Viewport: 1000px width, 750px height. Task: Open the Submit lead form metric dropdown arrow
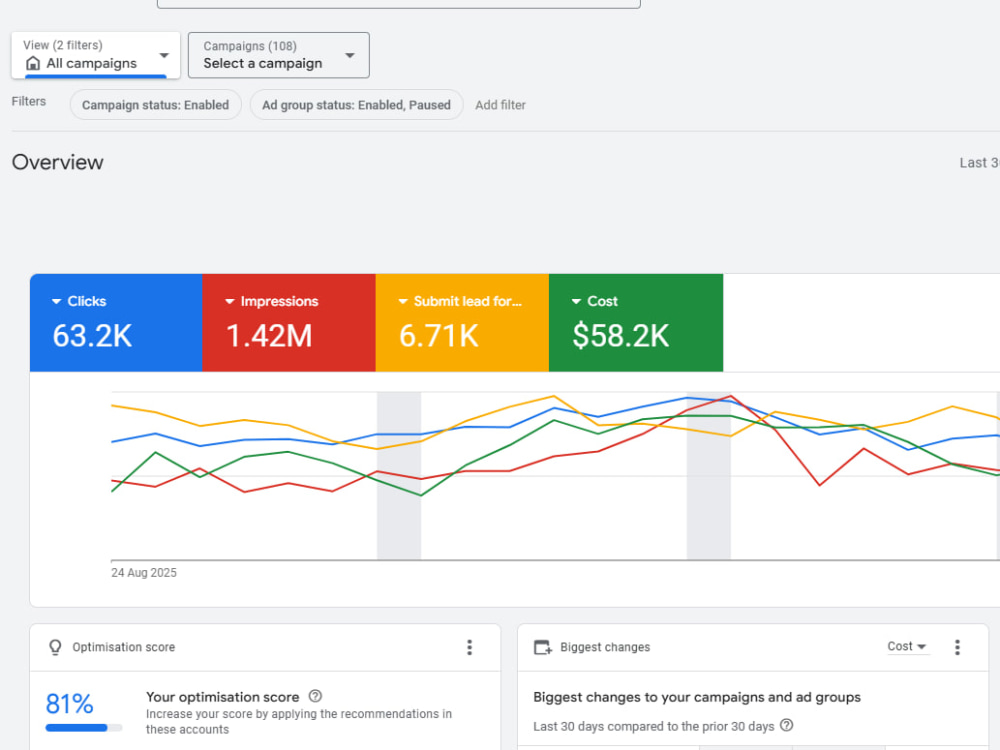point(403,301)
